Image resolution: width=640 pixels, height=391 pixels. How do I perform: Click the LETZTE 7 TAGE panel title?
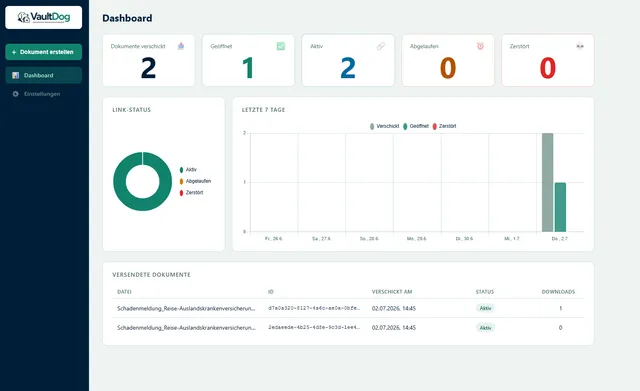pos(263,110)
